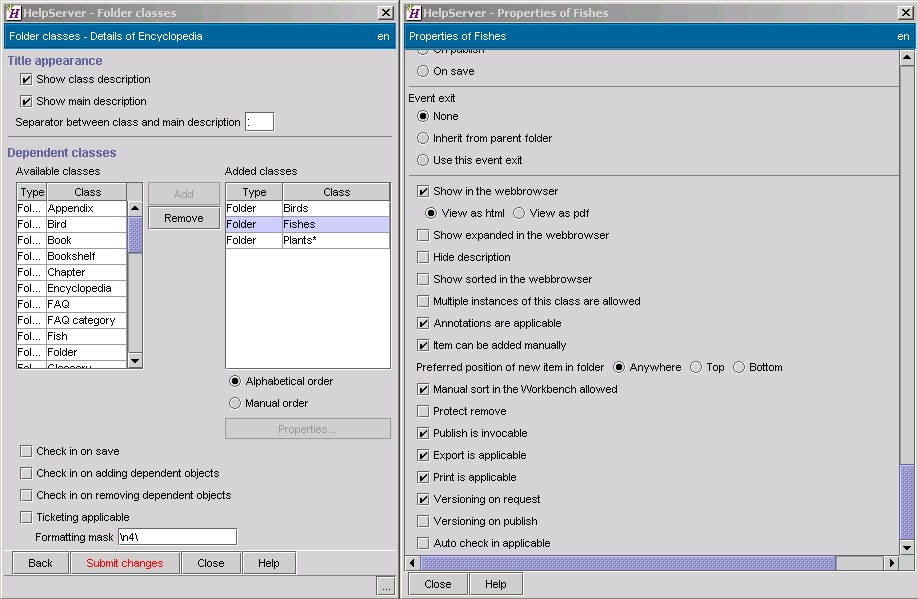Click the right arrow of the horizontal scrollbar
This screenshot has width=918, height=599.
click(x=891, y=563)
